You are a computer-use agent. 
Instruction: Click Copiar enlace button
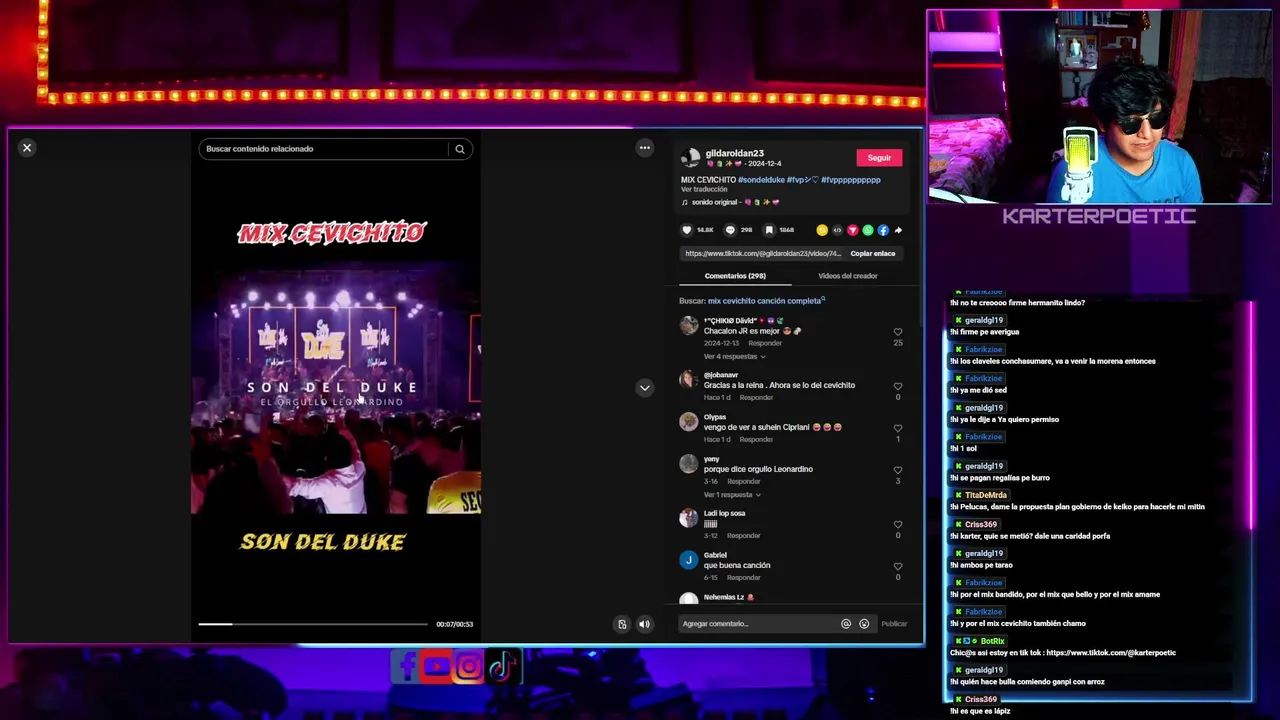[x=873, y=254]
